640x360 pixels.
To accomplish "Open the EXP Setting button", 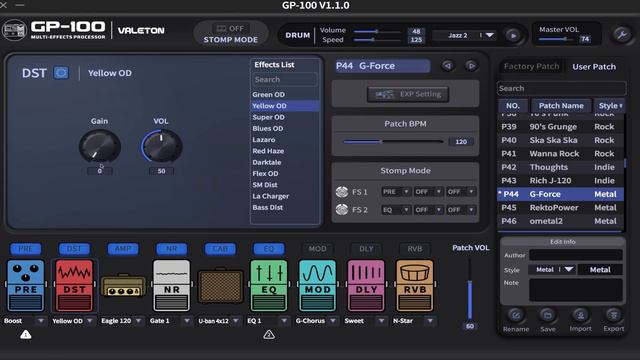I will (408, 94).
